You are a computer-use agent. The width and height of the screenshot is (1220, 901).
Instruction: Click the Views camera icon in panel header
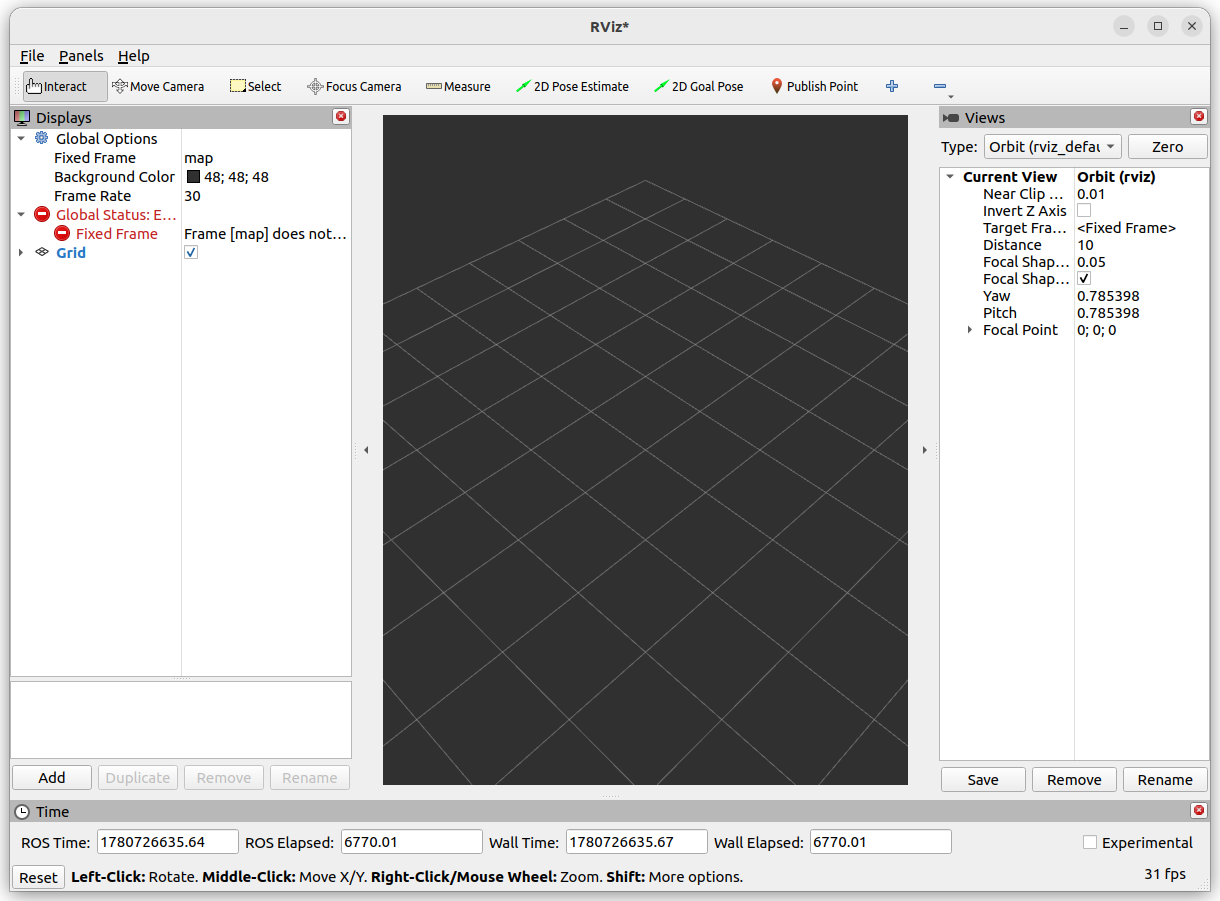tap(951, 117)
